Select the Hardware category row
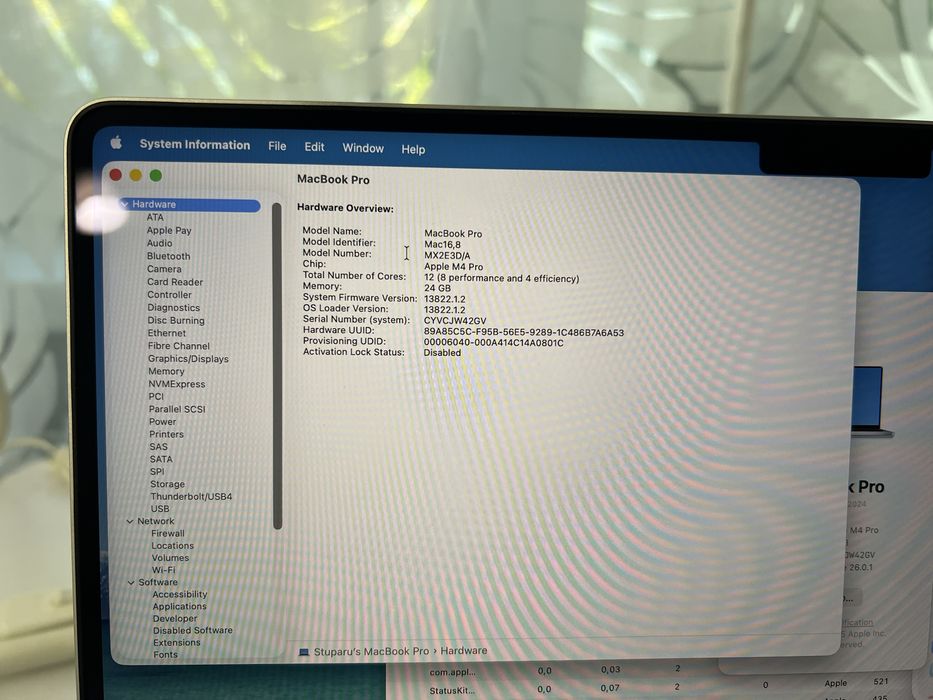933x700 pixels. pyautogui.click(x=190, y=205)
